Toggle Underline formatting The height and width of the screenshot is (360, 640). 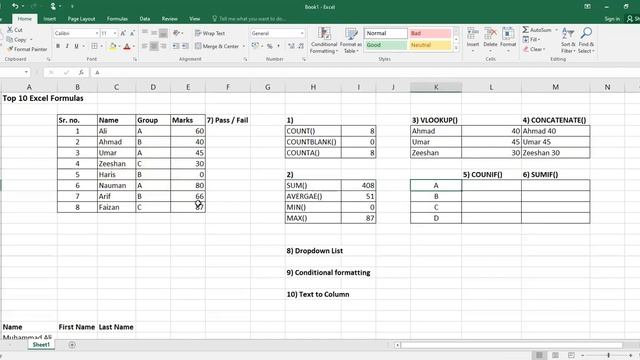pos(76,46)
